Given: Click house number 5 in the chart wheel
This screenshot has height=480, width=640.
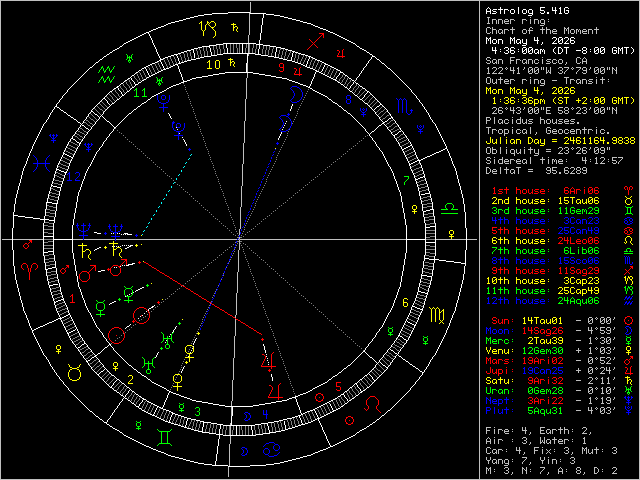Looking at the screenshot, I should point(338,387).
